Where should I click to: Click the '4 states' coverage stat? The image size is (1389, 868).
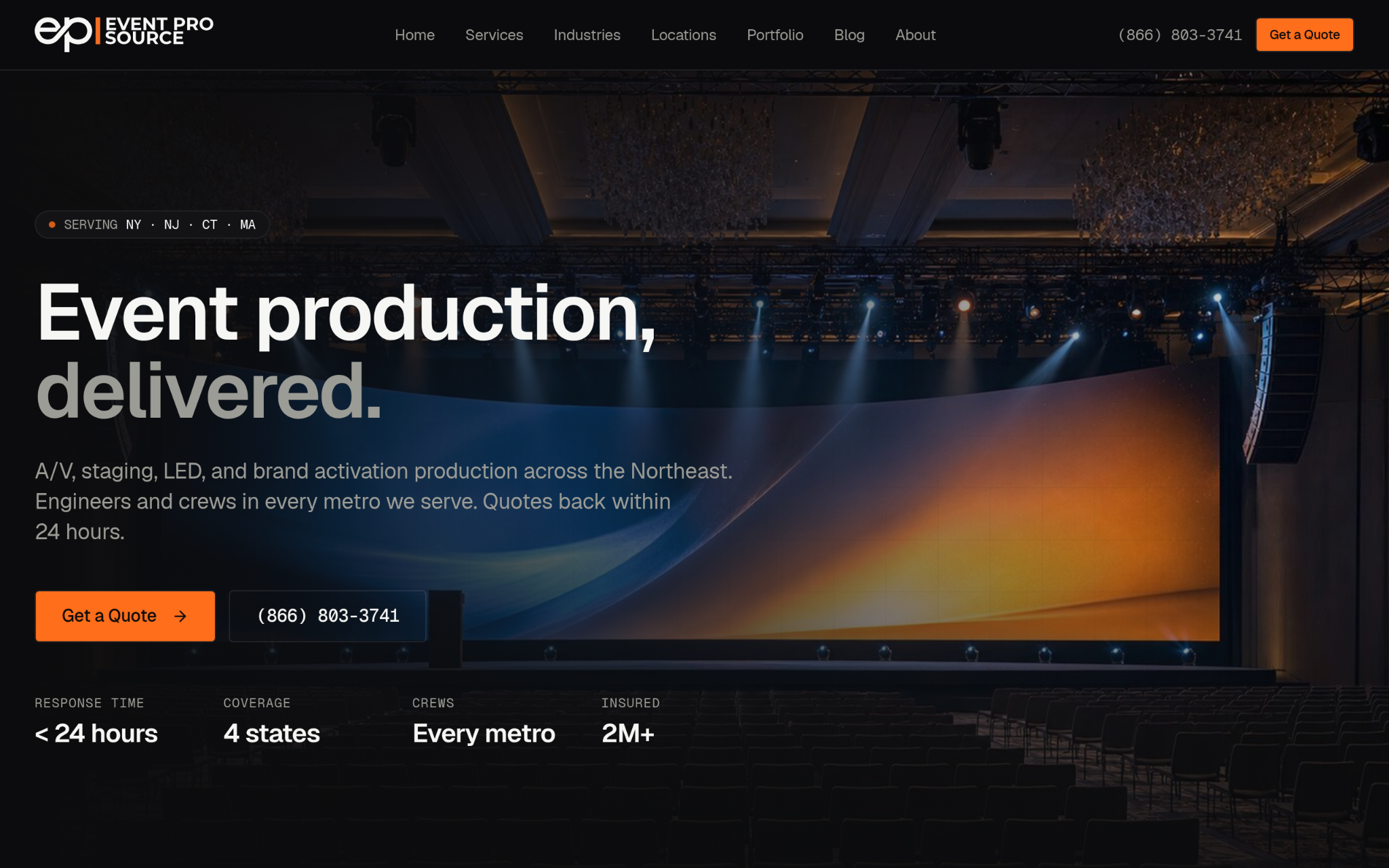tap(271, 733)
